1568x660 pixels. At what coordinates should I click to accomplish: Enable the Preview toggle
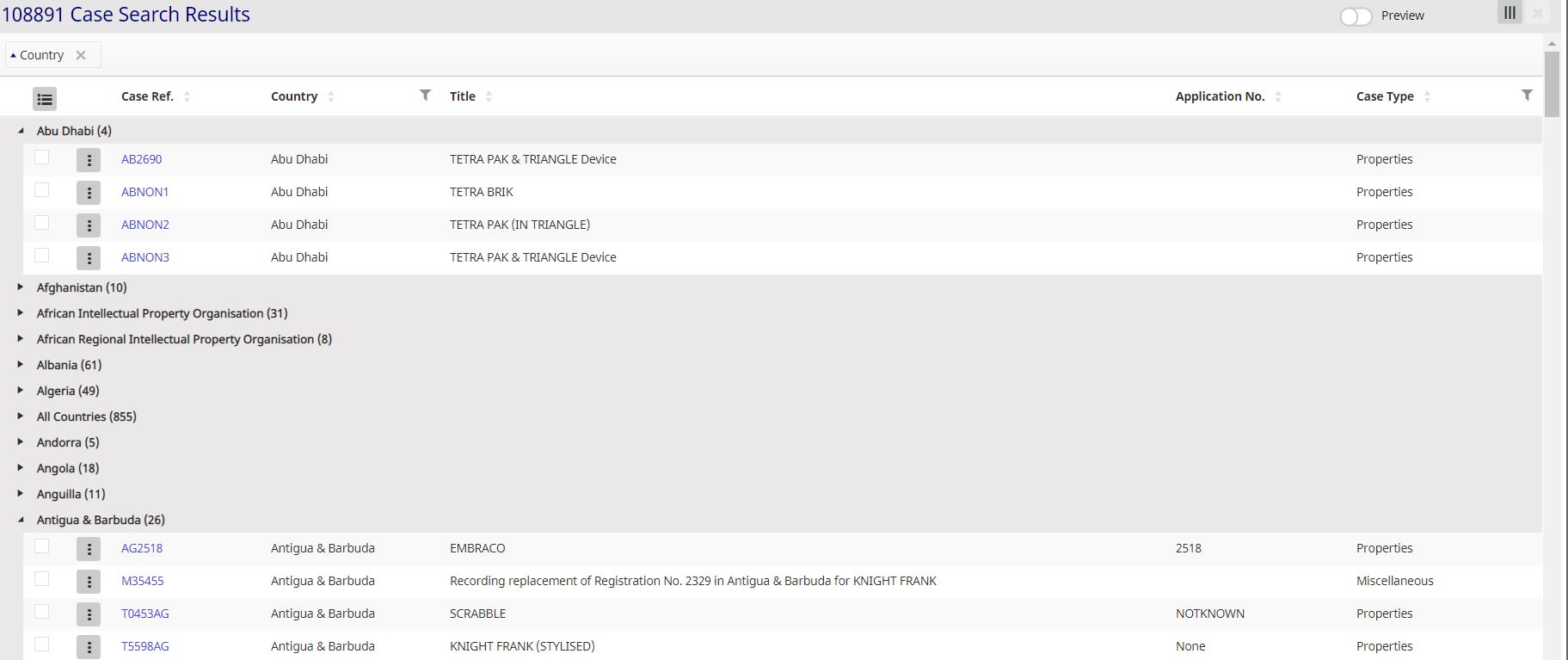(1356, 16)
